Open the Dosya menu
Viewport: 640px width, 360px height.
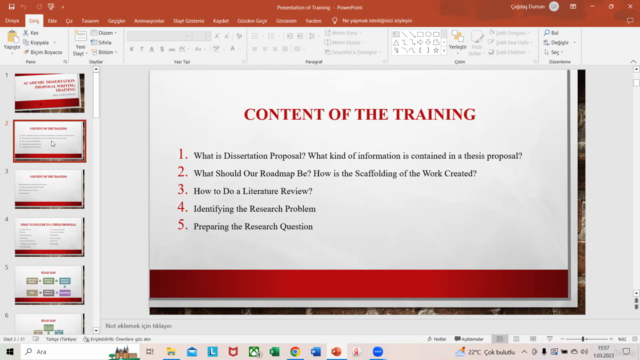(12, 20)
